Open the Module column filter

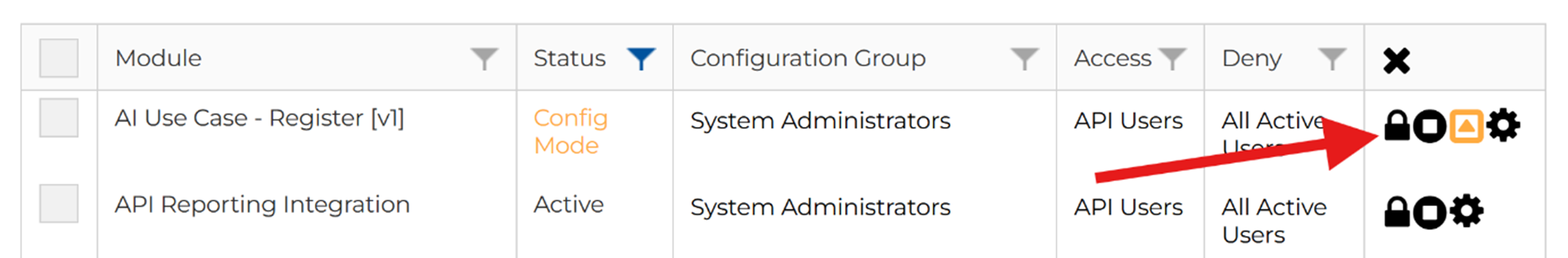[x=485, y=59]
